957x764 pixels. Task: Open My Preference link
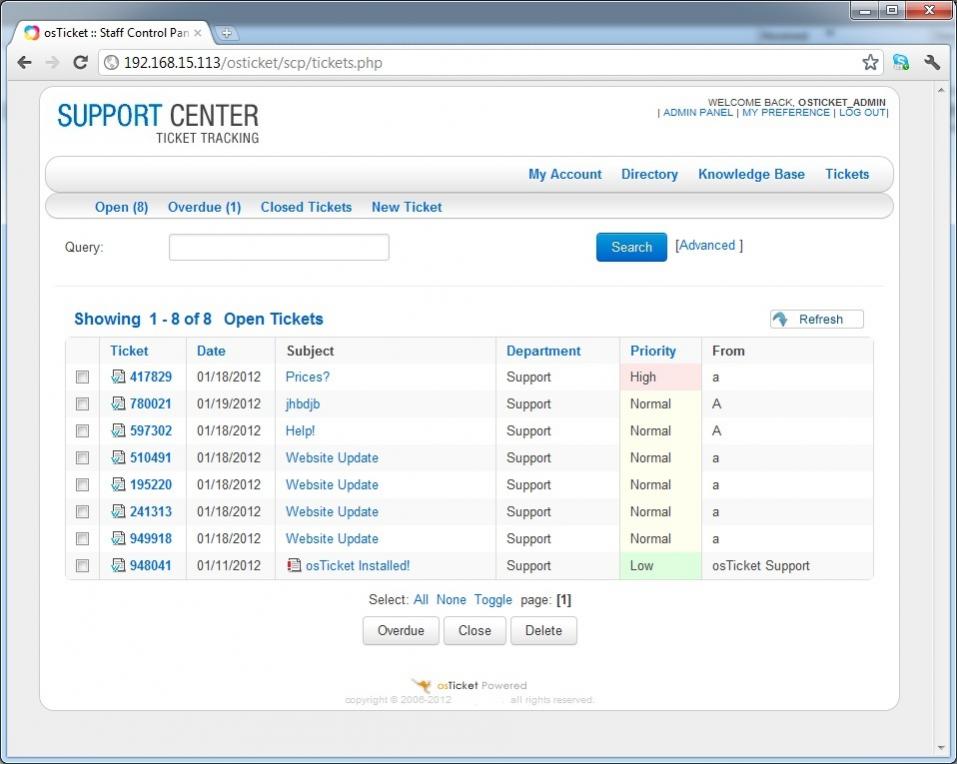click(786, 113)
